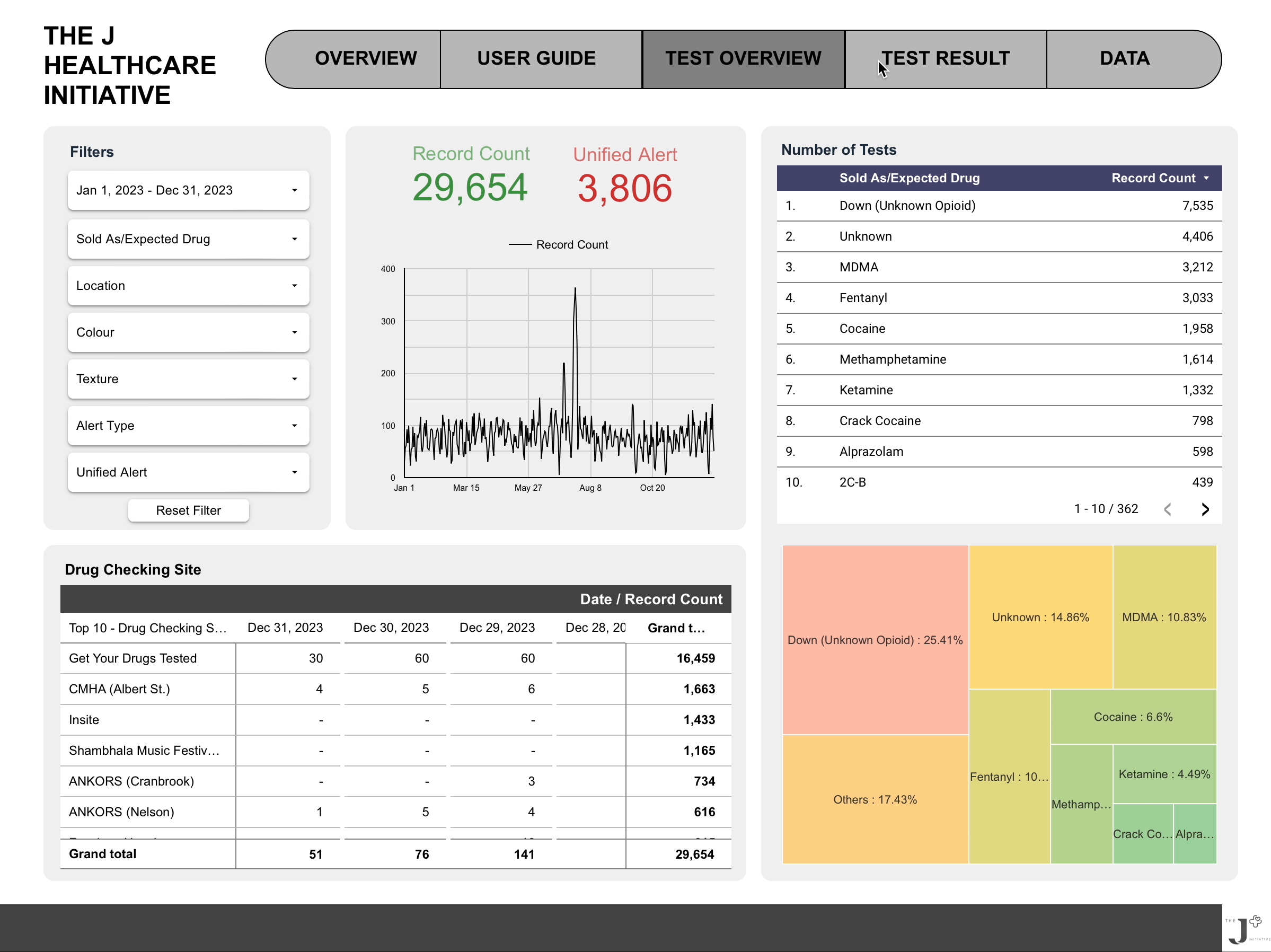Open the date range dropdown
The image size is (1271, 952).
pos(189,190)
